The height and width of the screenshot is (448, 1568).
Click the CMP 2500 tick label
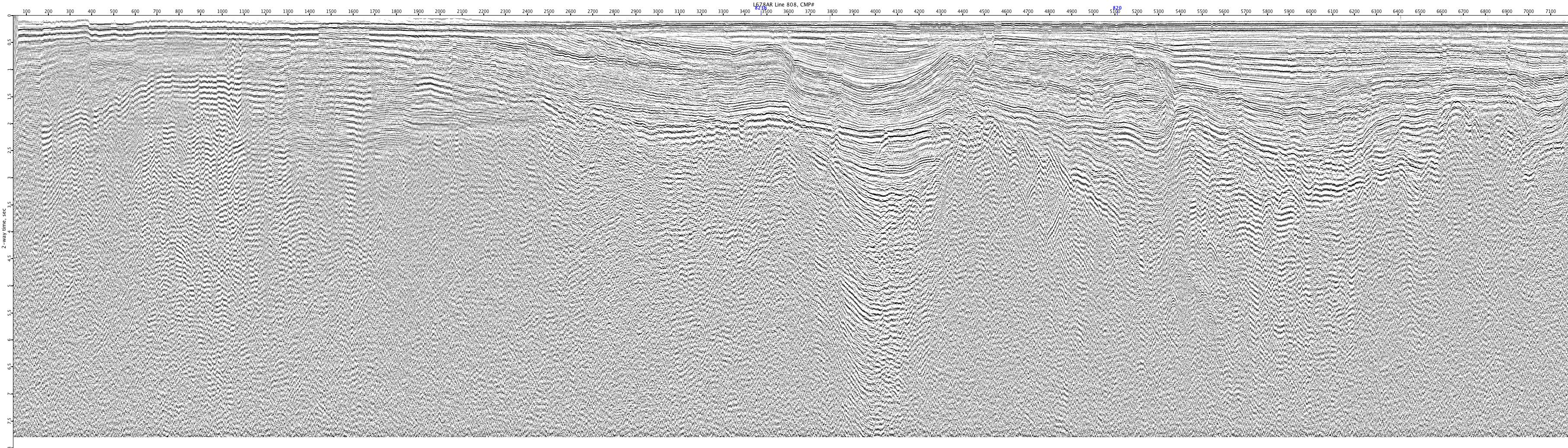(x=549, y=12)
